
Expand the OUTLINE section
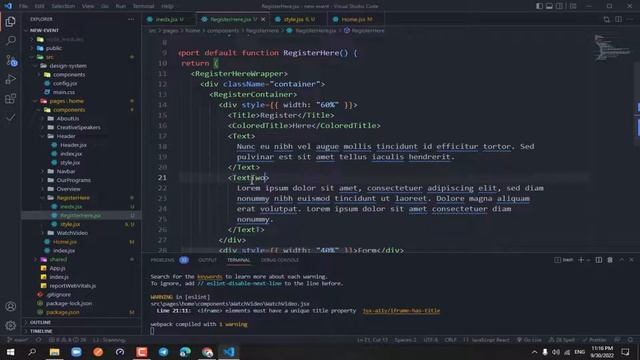point(40,322)
